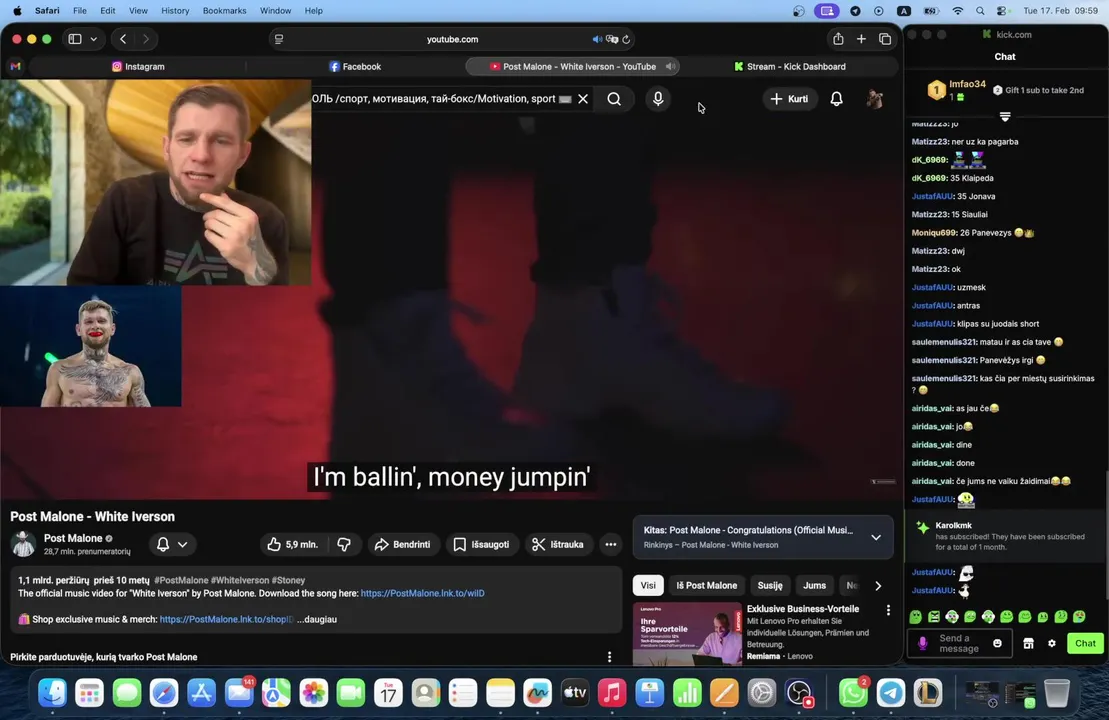Open Spotlight search in menu bar
The image size is (1109, 720).
coord(980,11)
